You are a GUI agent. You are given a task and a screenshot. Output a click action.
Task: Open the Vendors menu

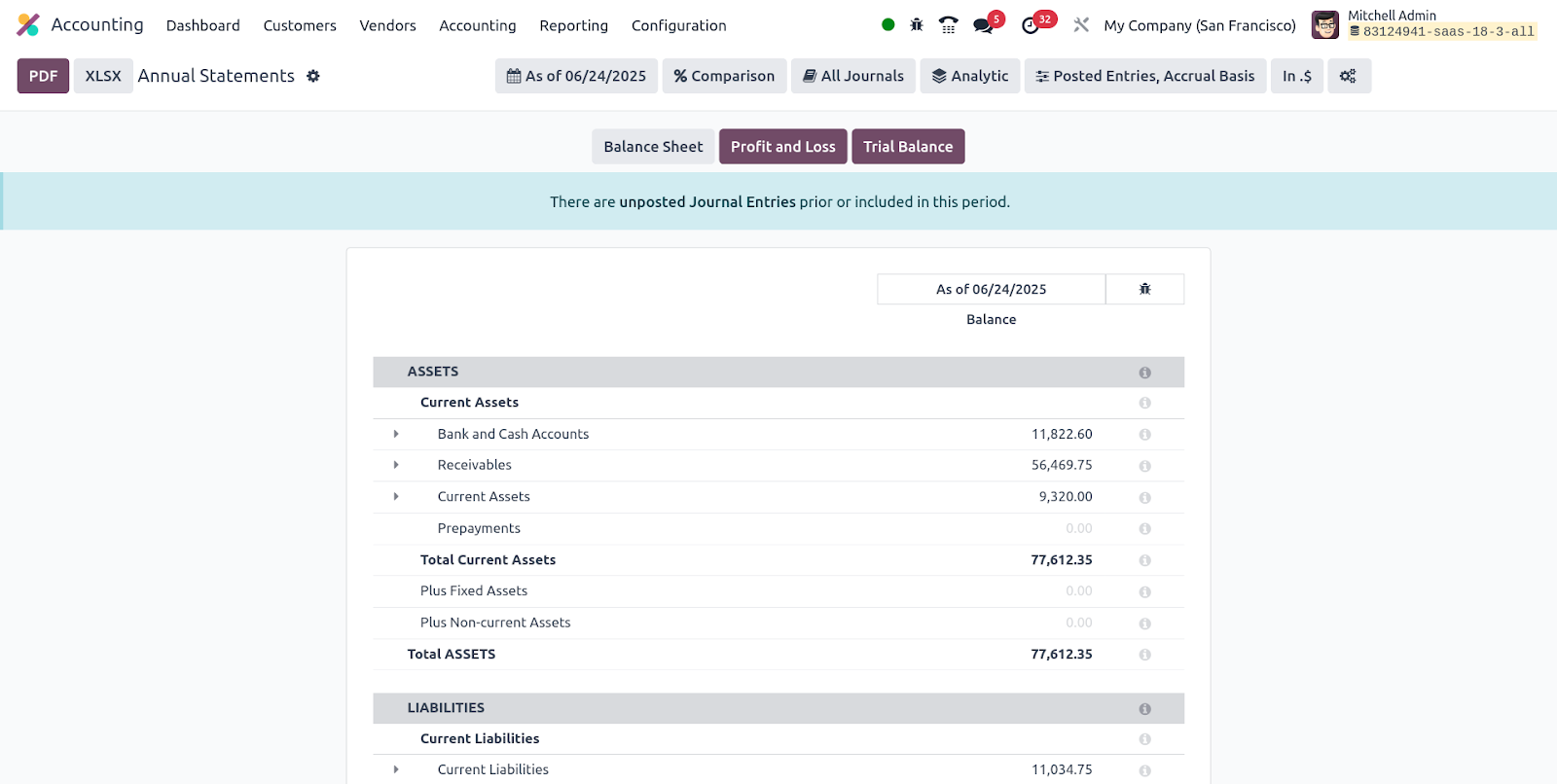[x=387, y=25]
